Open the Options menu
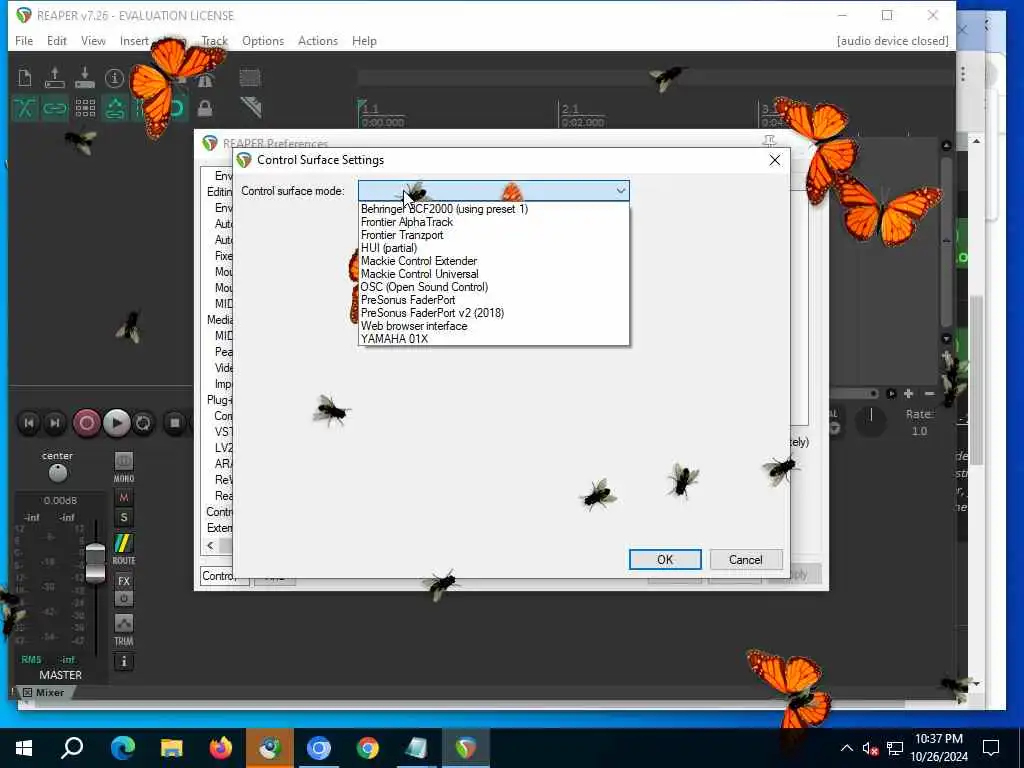Screen dimensions: 1024x768 point(263,40)
